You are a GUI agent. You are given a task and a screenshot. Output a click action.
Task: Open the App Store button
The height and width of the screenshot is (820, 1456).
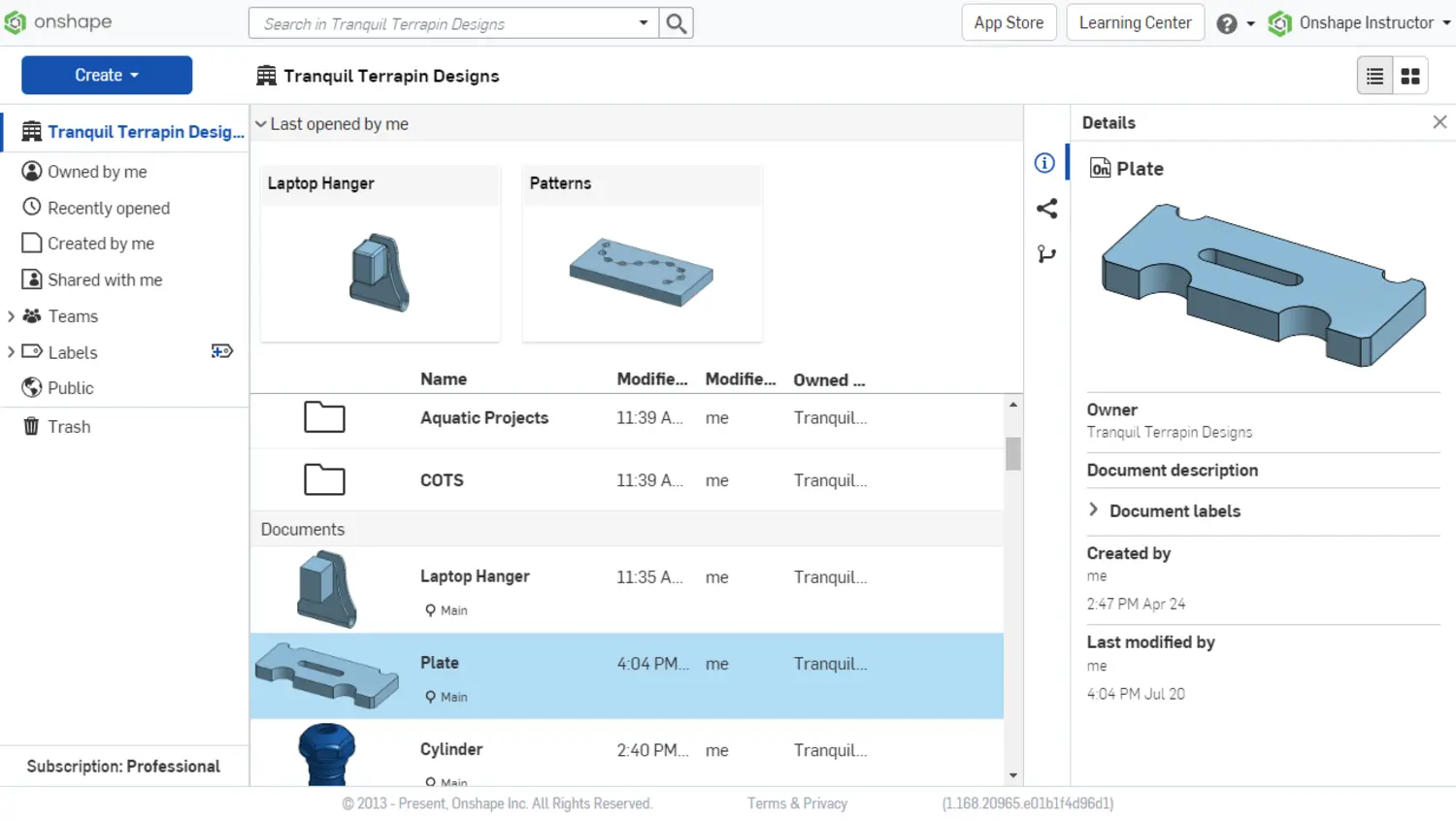pyautogui.click(x=1009, y=23)
